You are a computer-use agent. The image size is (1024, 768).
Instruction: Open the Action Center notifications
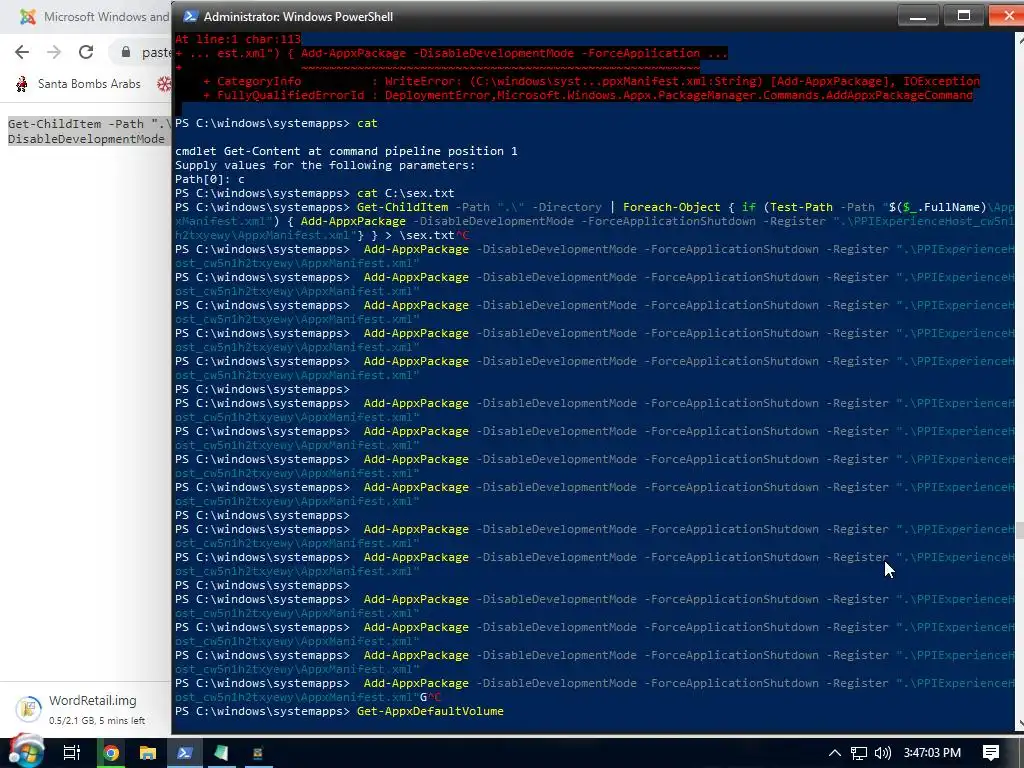pyautogui.click(x=991, y=753)
